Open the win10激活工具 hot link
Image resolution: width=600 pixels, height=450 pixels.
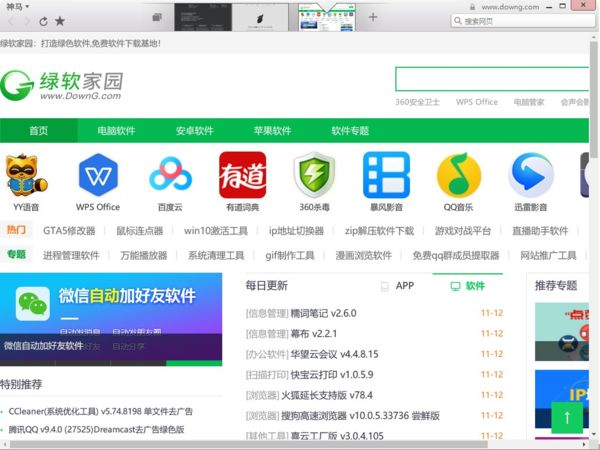(216, 231)
